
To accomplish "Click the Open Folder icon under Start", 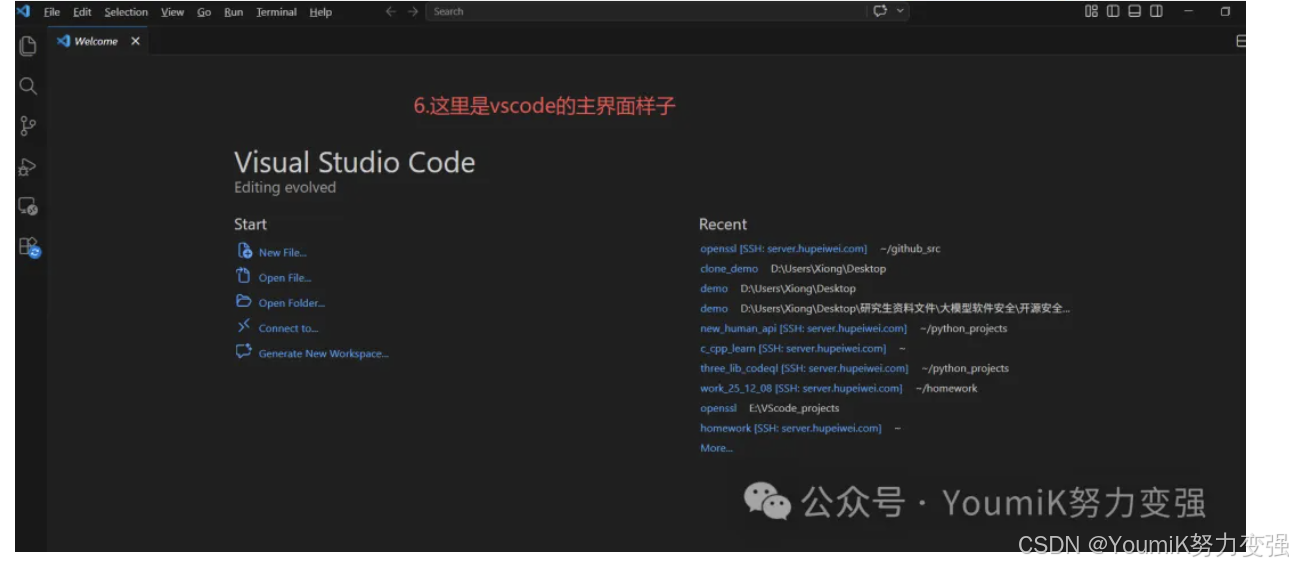I will [244, 302].
